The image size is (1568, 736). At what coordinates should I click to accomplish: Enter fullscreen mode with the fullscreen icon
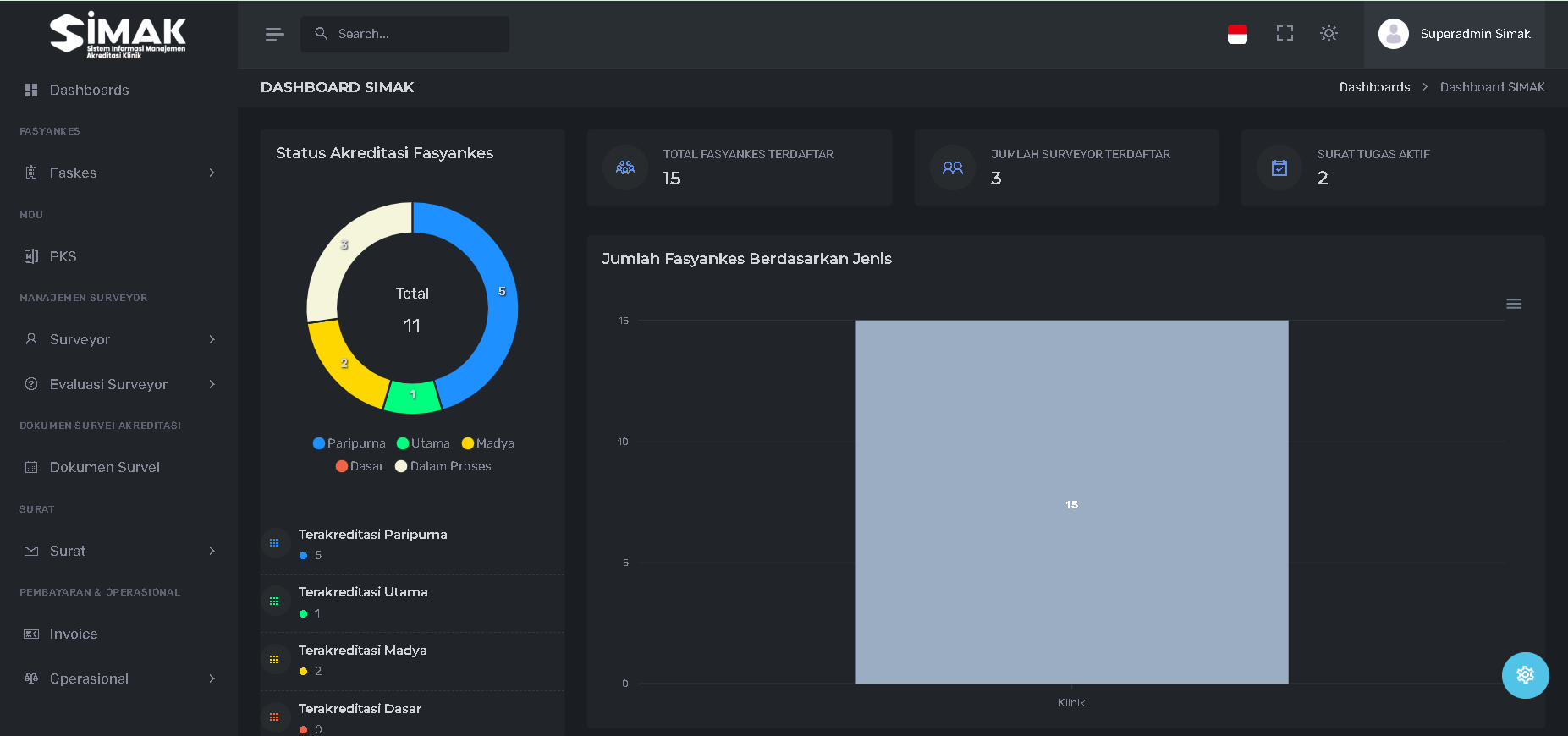pos(1285,34)
